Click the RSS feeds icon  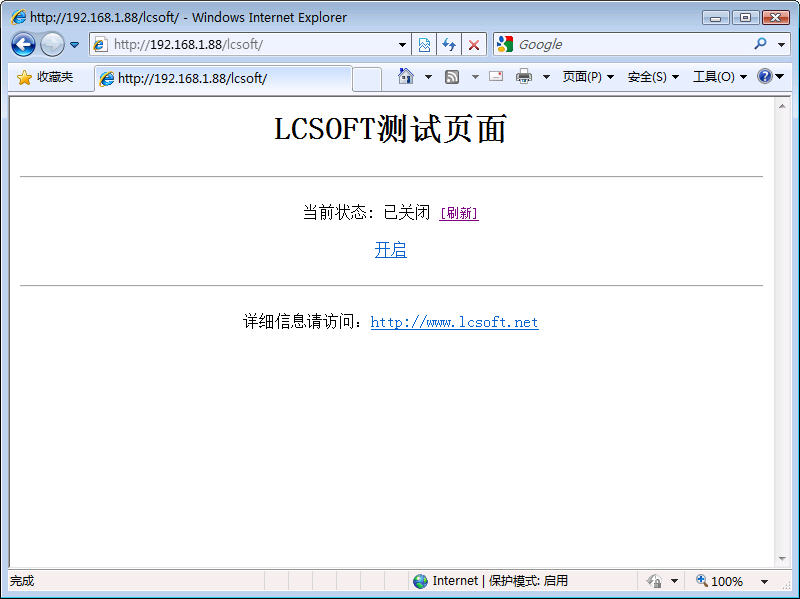[x=452, y=77]
